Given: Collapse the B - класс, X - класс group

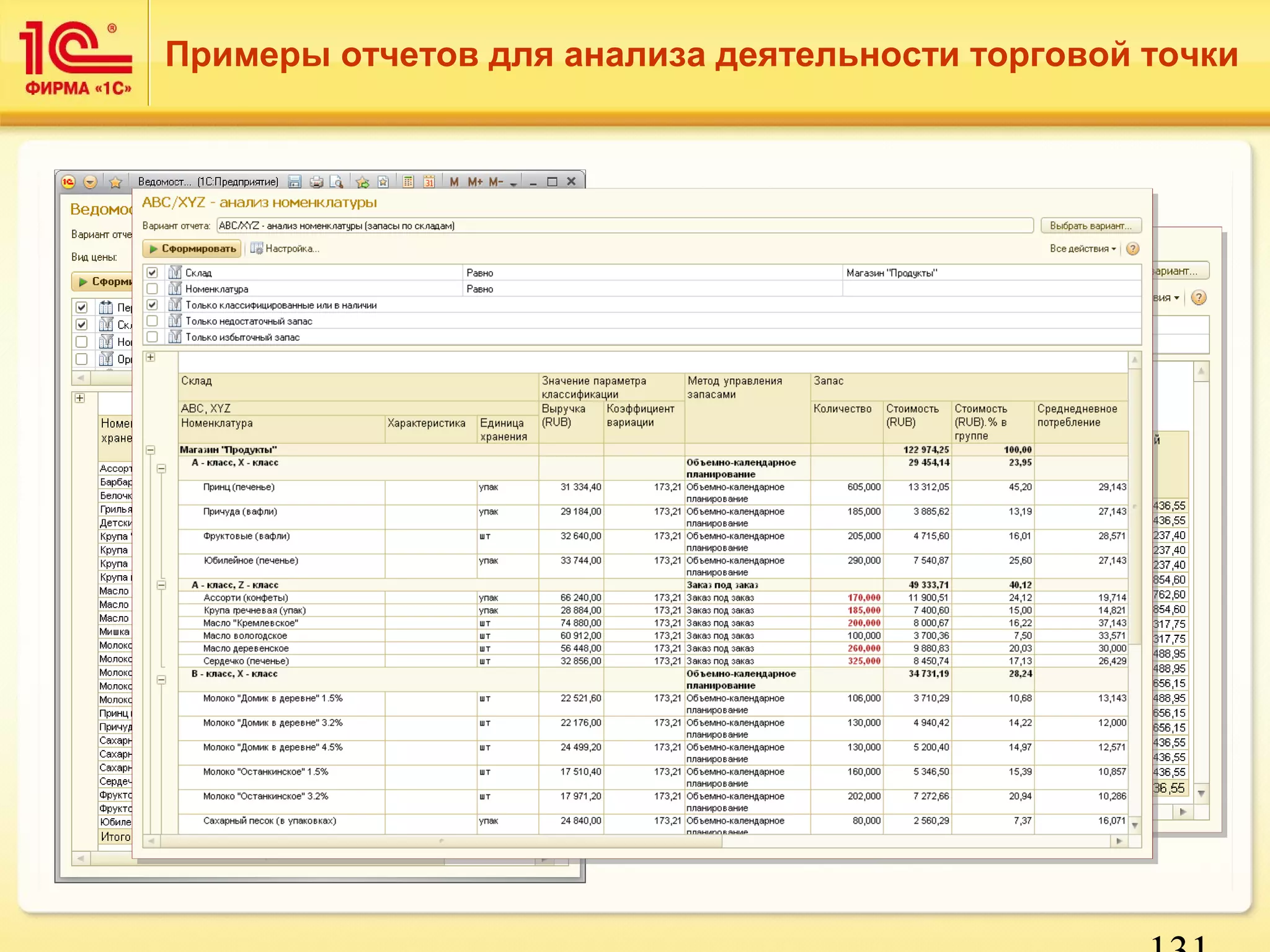Looking at the screenshot, I should [x=162, y=680].
